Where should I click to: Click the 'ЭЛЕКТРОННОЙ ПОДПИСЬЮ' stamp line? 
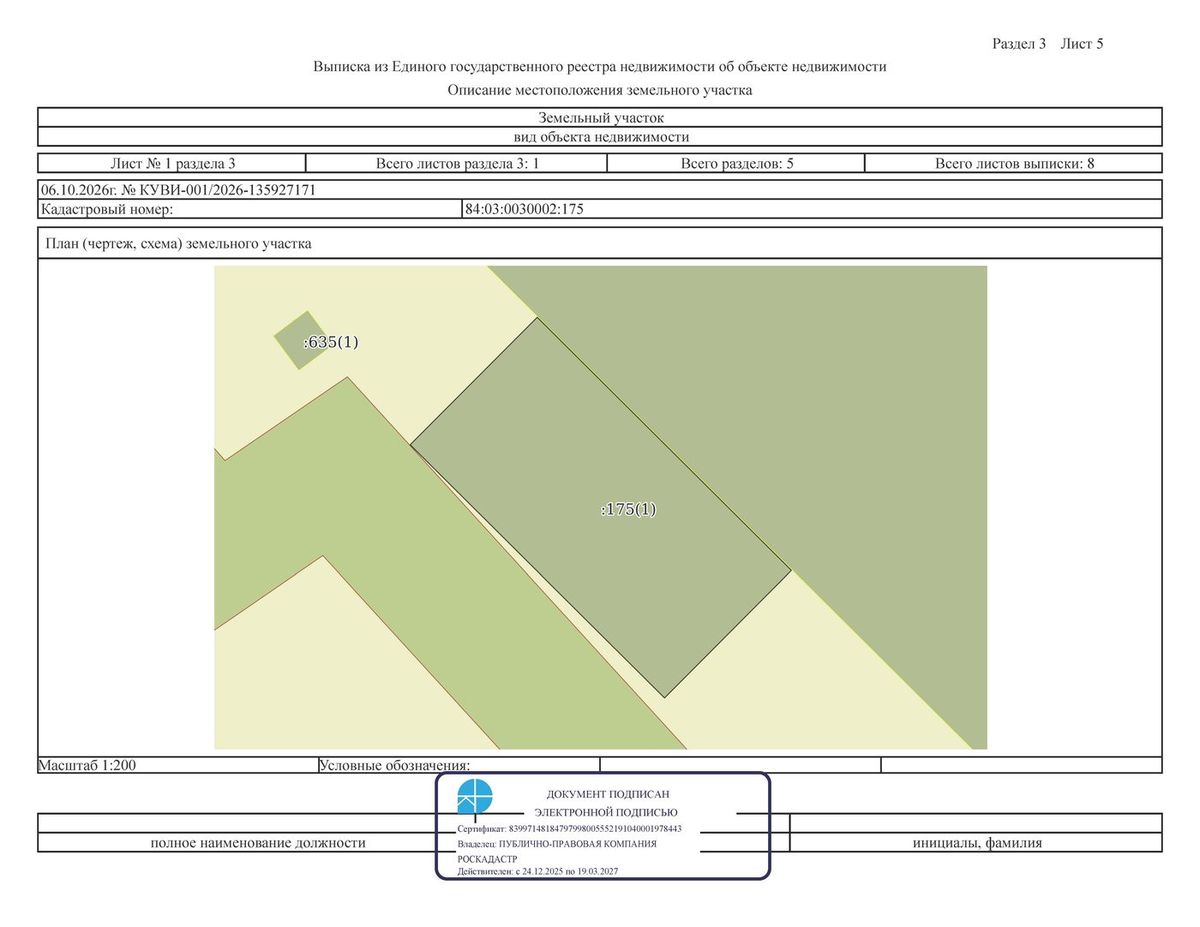(606, 813)
